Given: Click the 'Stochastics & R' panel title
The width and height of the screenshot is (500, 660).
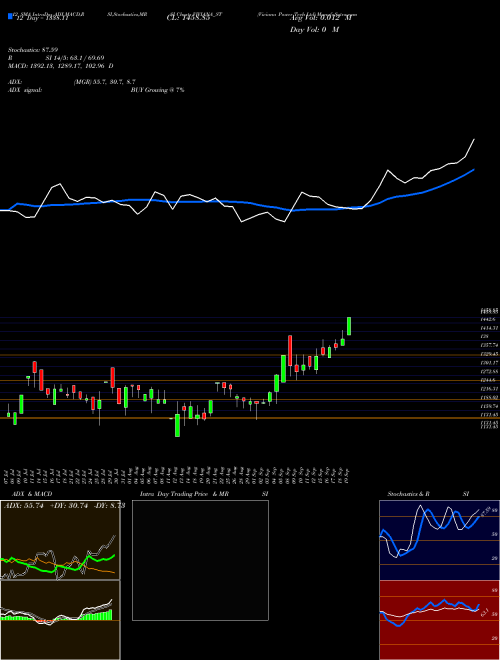Looking at the screenshot, I should coord(408,494).
